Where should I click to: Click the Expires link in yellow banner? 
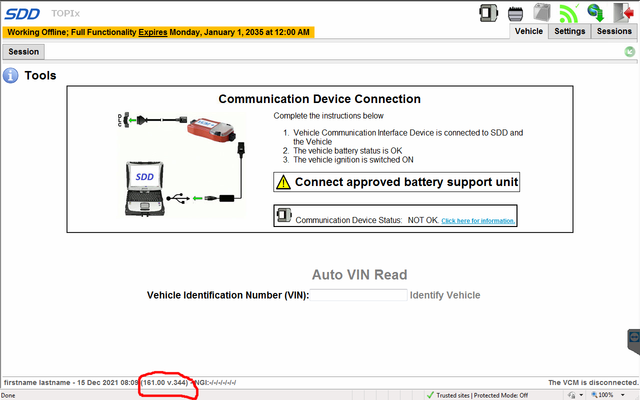pos(153,32)
